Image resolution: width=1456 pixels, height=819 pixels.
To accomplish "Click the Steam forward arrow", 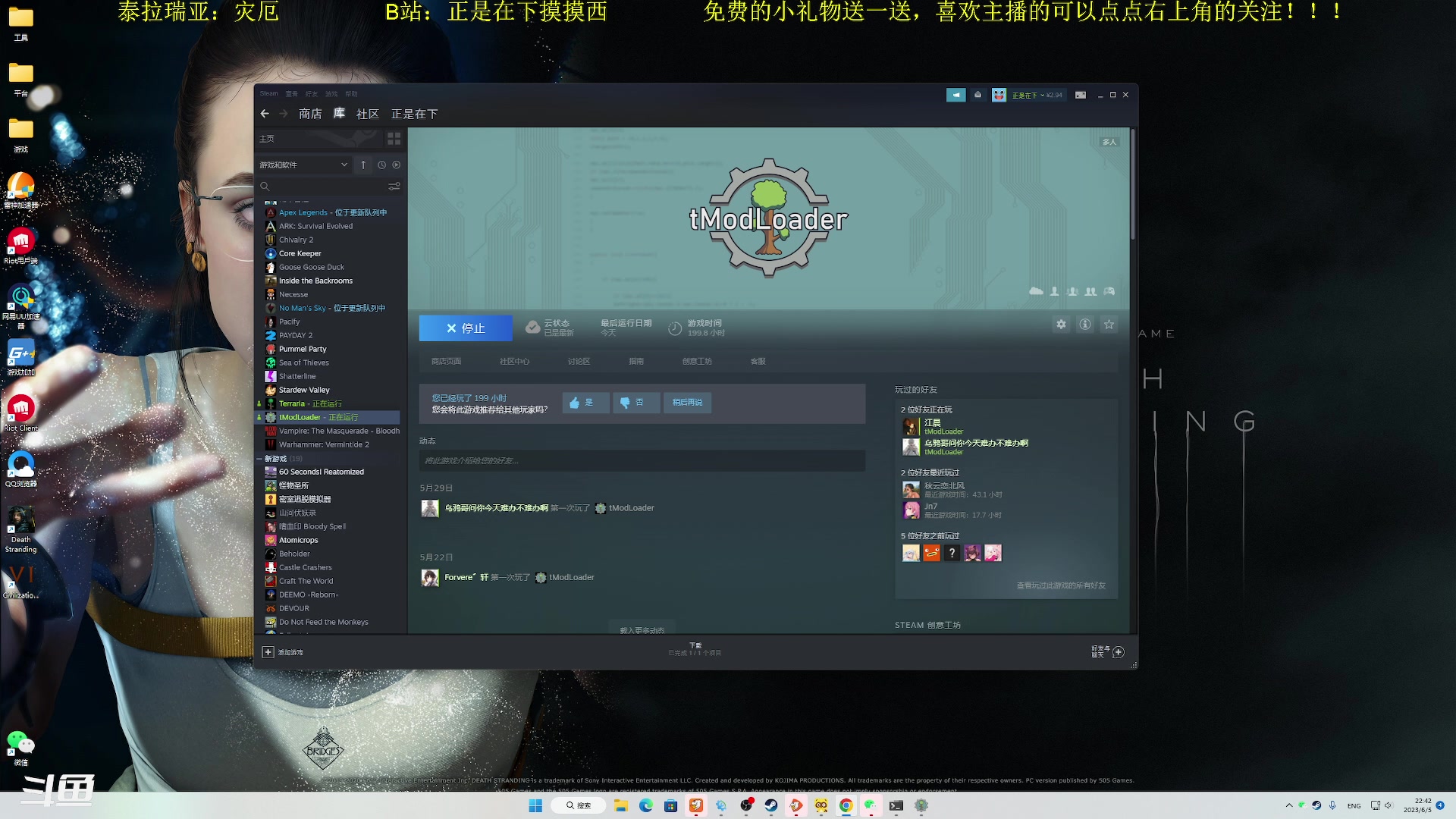I will 284,114.
